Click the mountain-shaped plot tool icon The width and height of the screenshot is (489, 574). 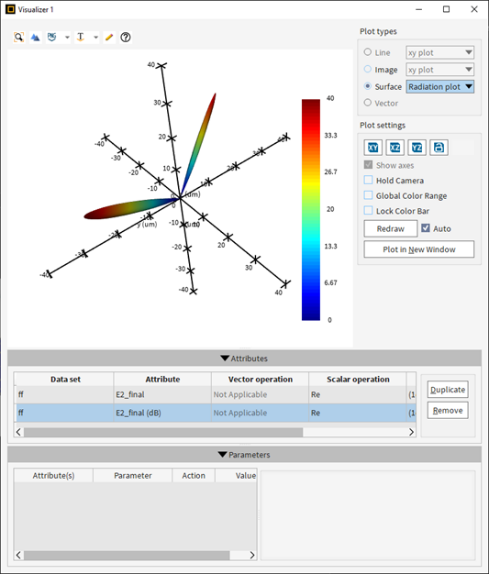point(36,37)
